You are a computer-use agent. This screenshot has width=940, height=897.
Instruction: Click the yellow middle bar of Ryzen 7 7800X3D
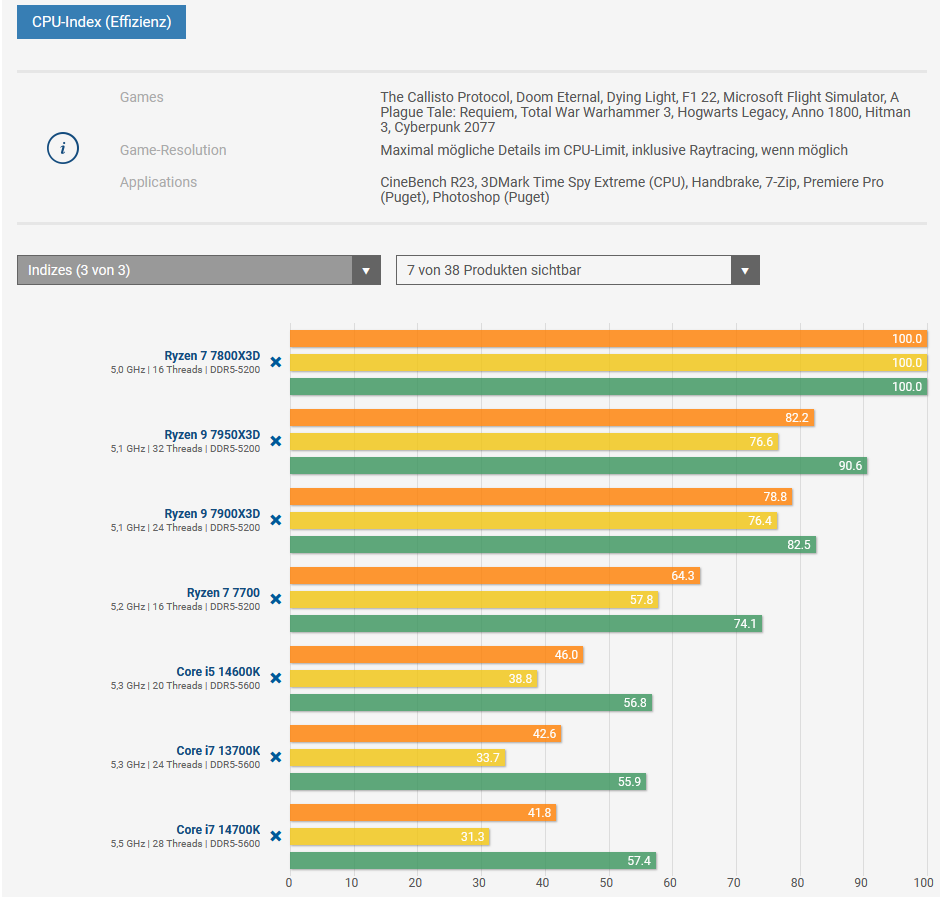click(608, 363)
